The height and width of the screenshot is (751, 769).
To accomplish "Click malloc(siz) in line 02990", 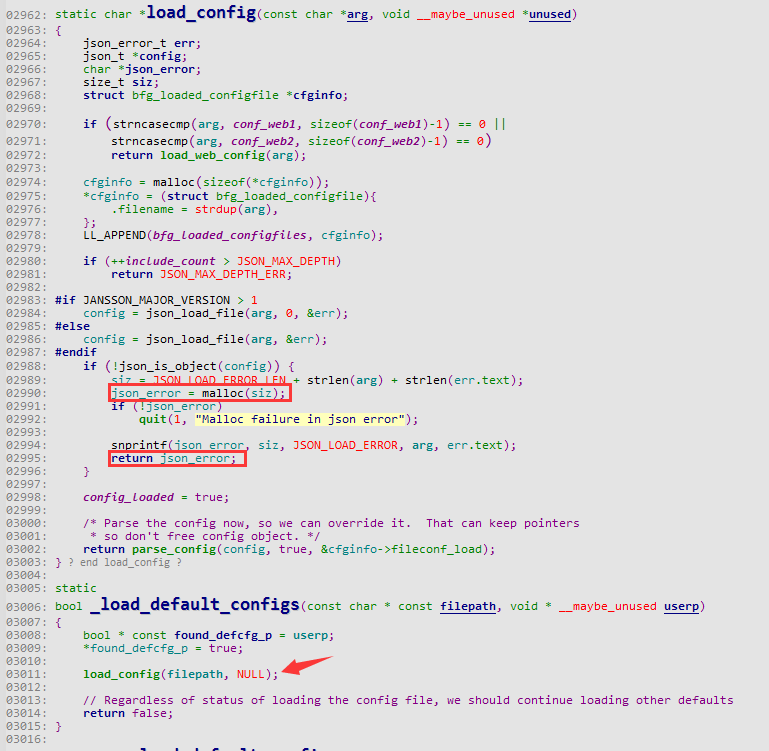I will [240, 393].
